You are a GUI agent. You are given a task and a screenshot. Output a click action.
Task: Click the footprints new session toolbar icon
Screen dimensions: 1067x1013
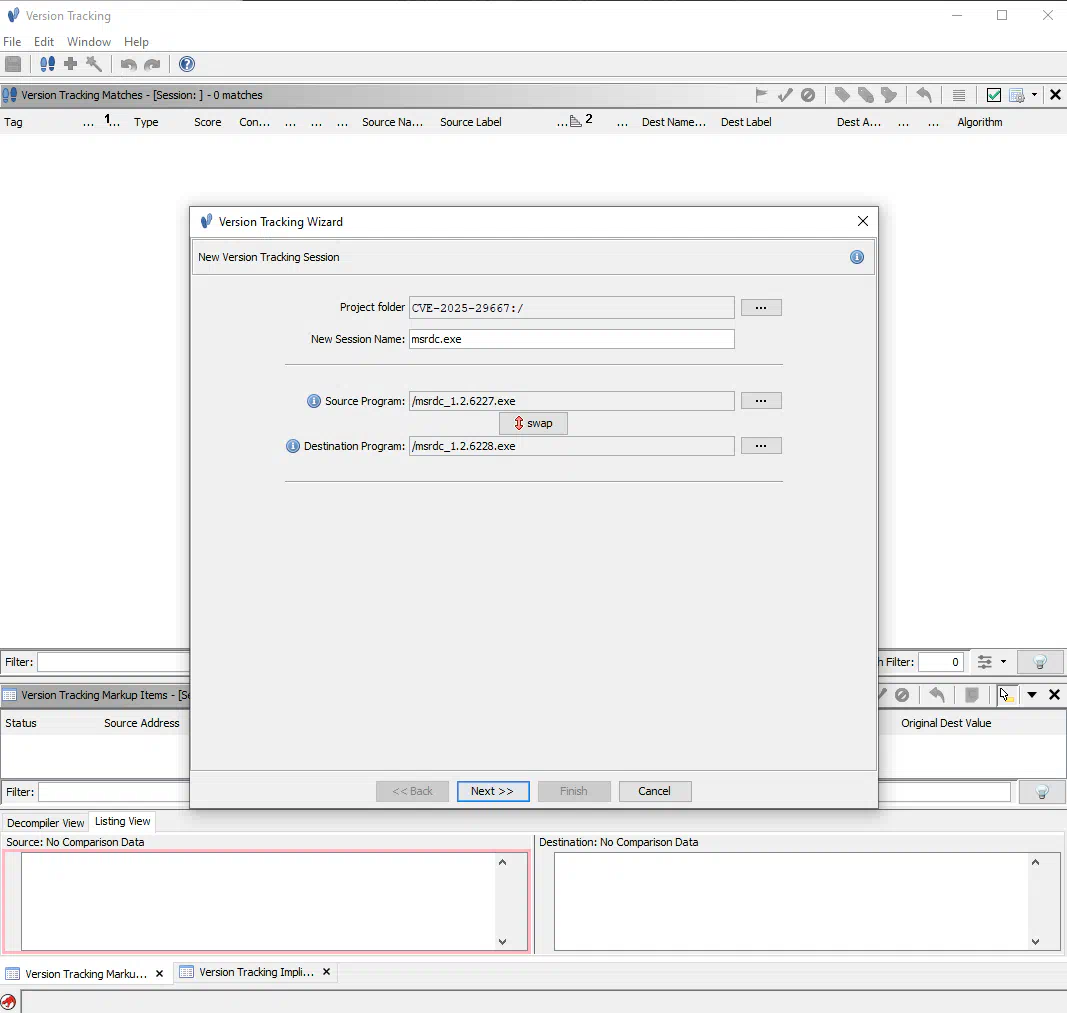click(x=47, y=64)
